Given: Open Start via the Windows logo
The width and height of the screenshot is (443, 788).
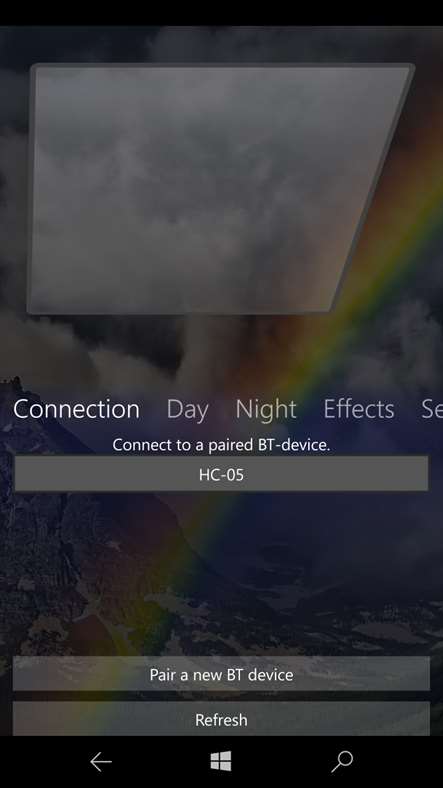Looking at the screenshot, I should pos(221,761).
